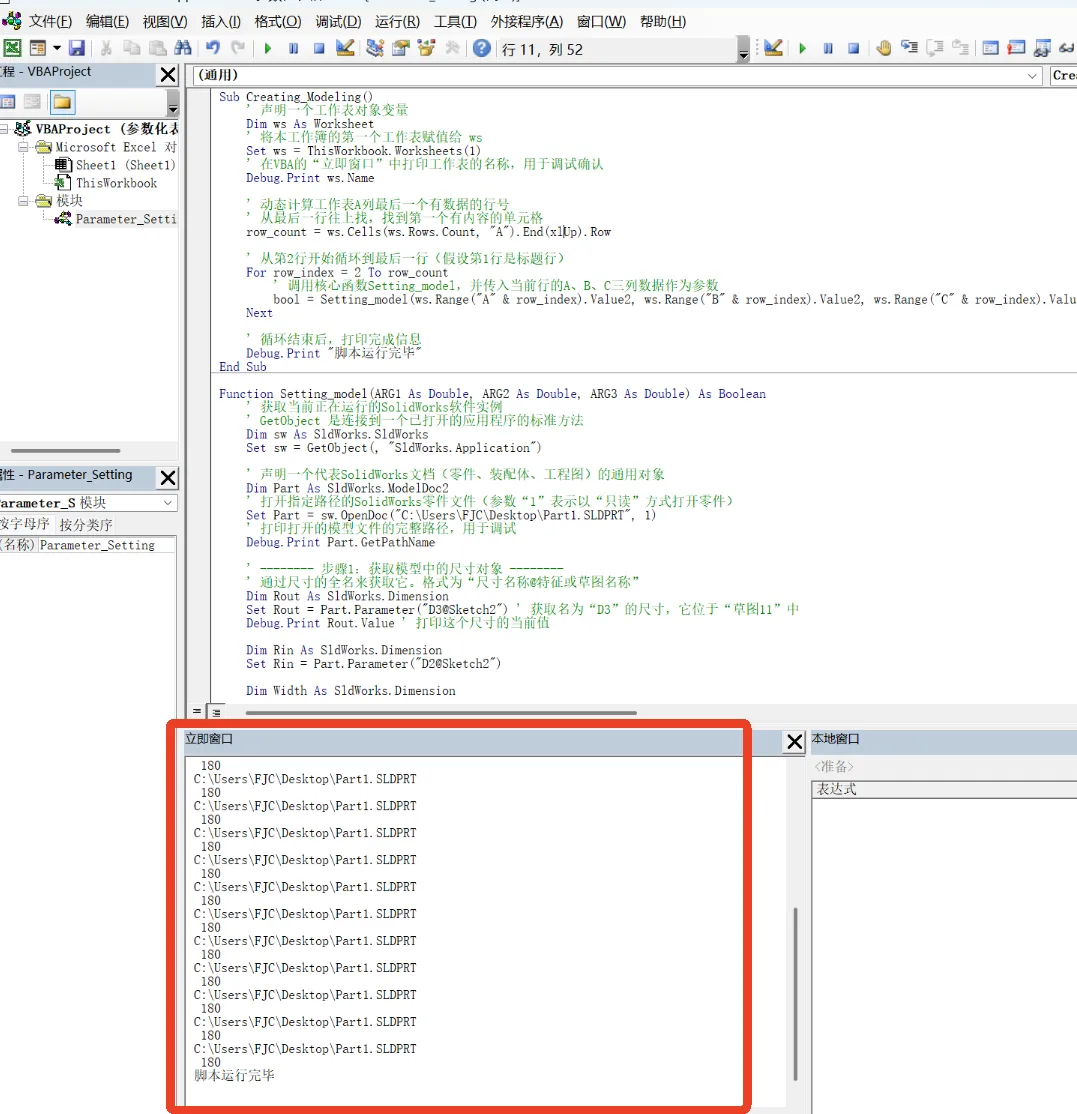Open the Parameter_S 模块 object dropdown
1077x1114 pixels.
[x=168, y=503]
